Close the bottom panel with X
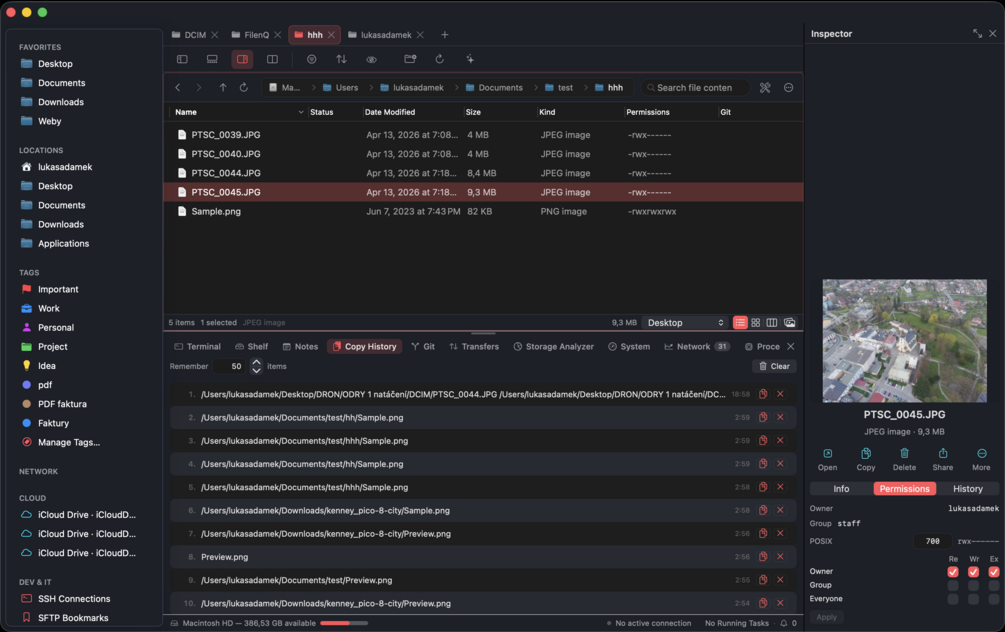The height and width of the screenshot is (632, 1005). 791,347
